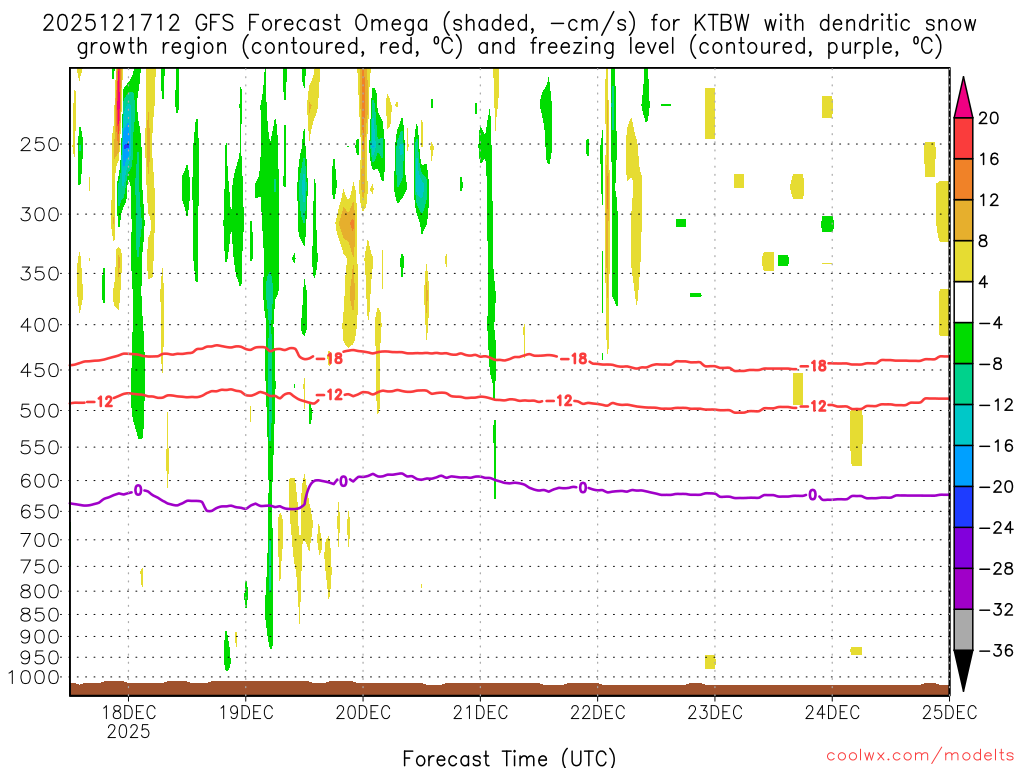Click the 350 pressure level label

tap(40, 274)
